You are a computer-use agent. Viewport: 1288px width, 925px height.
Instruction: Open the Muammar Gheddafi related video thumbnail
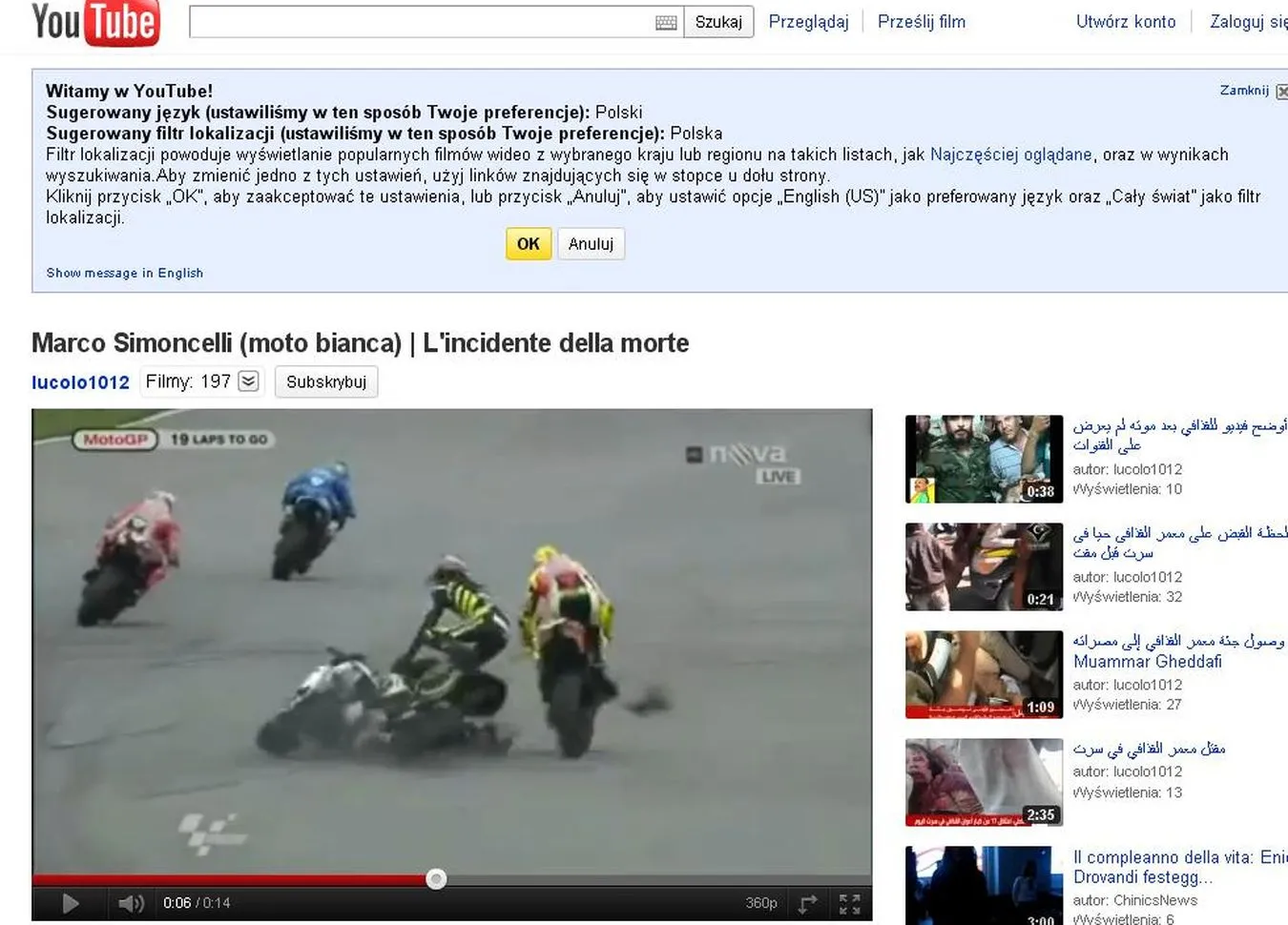click(983, 674)
